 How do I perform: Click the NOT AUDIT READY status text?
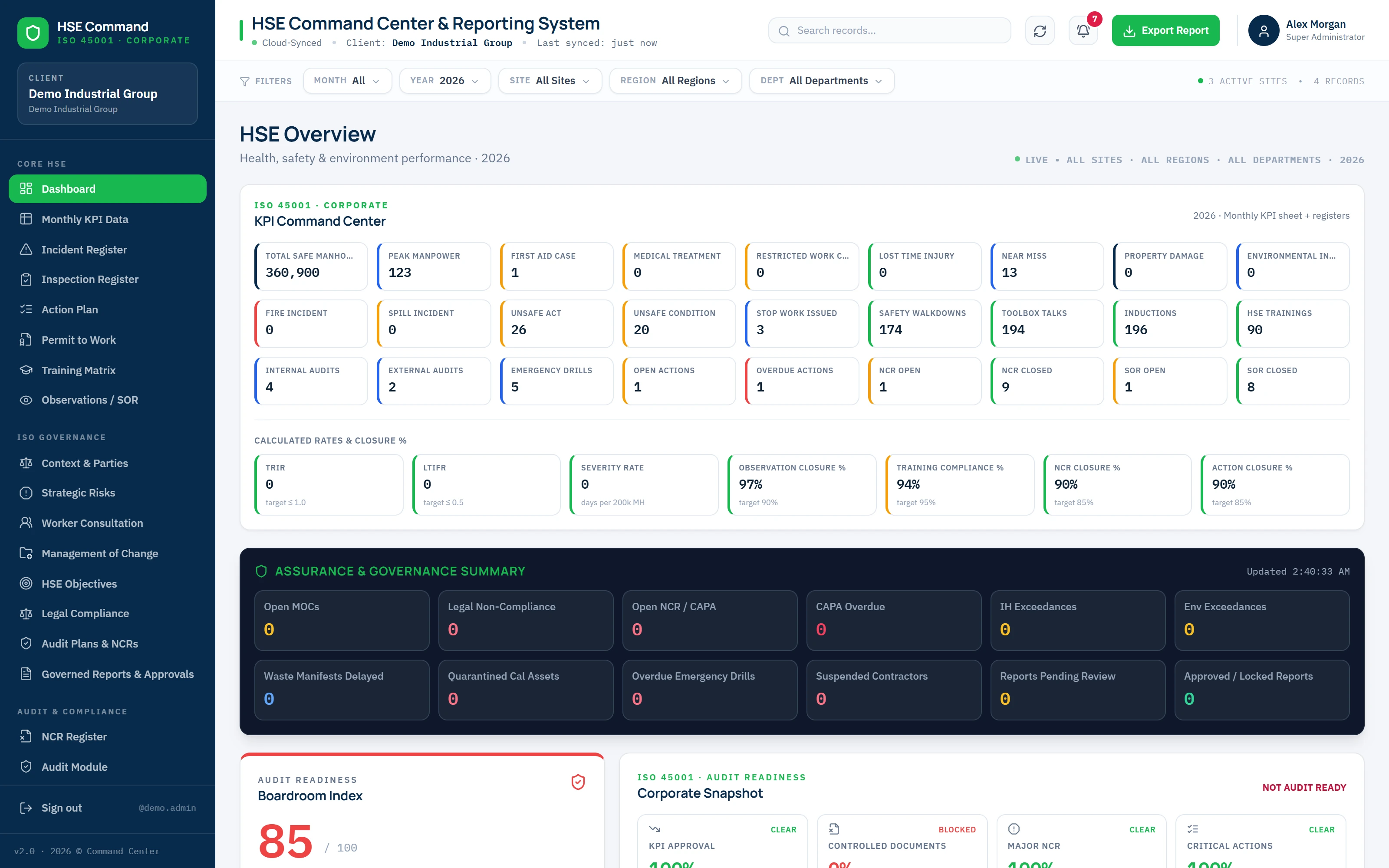(1304, 788)
